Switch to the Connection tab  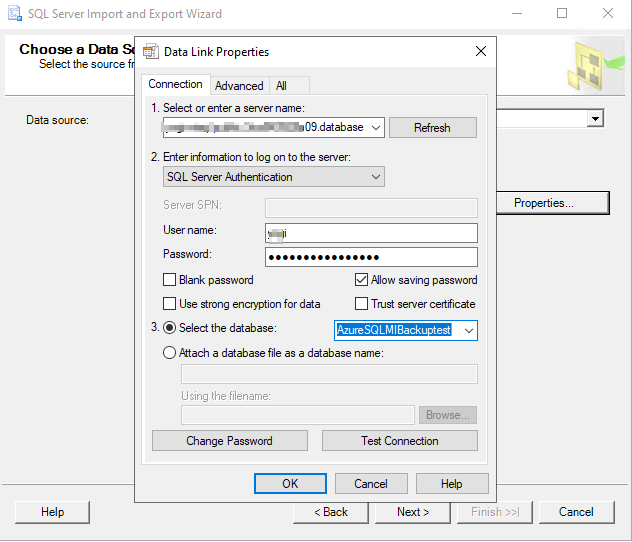(175, 84)
